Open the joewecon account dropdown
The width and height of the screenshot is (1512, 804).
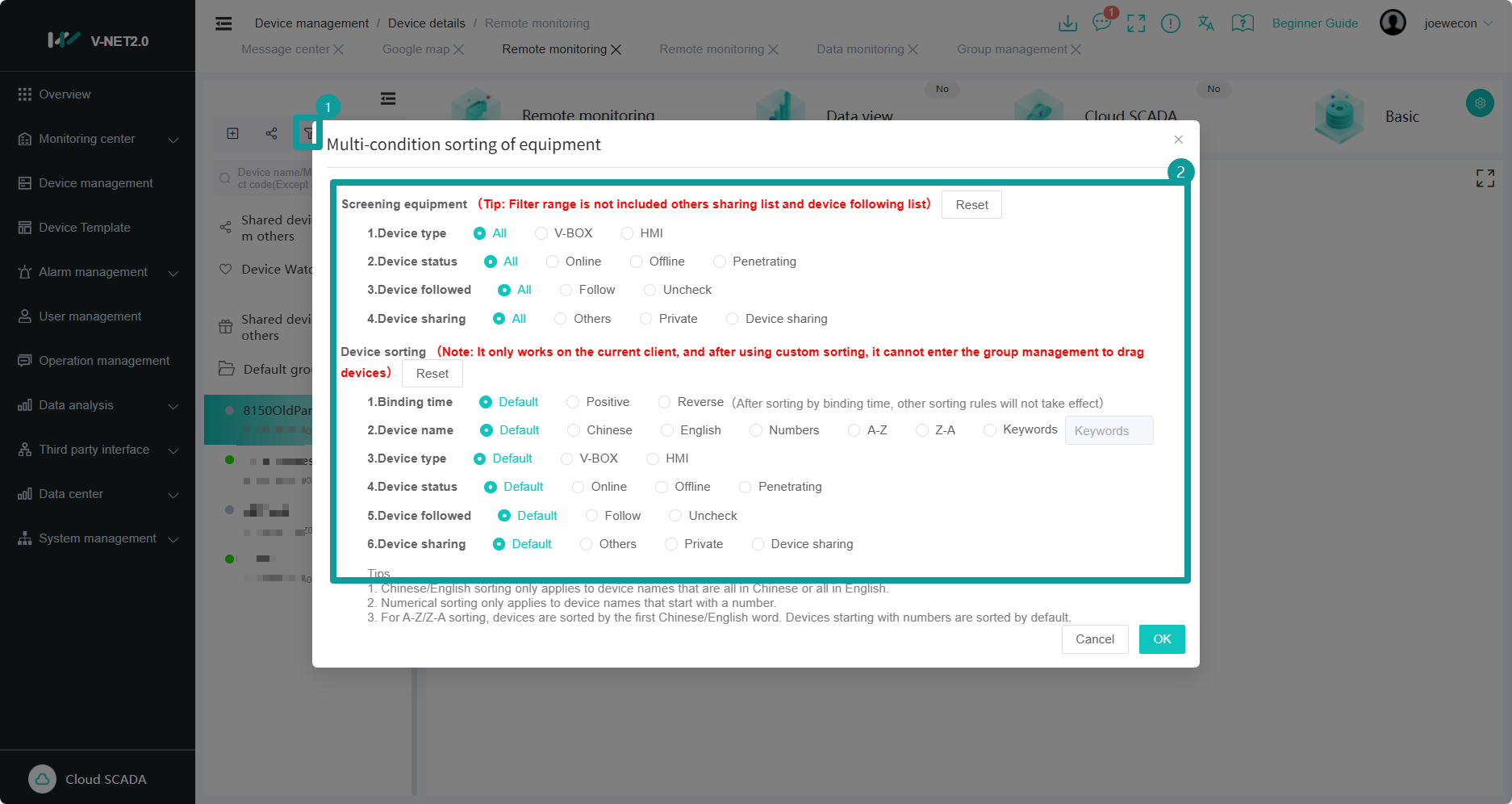[x=1458, y=23]
